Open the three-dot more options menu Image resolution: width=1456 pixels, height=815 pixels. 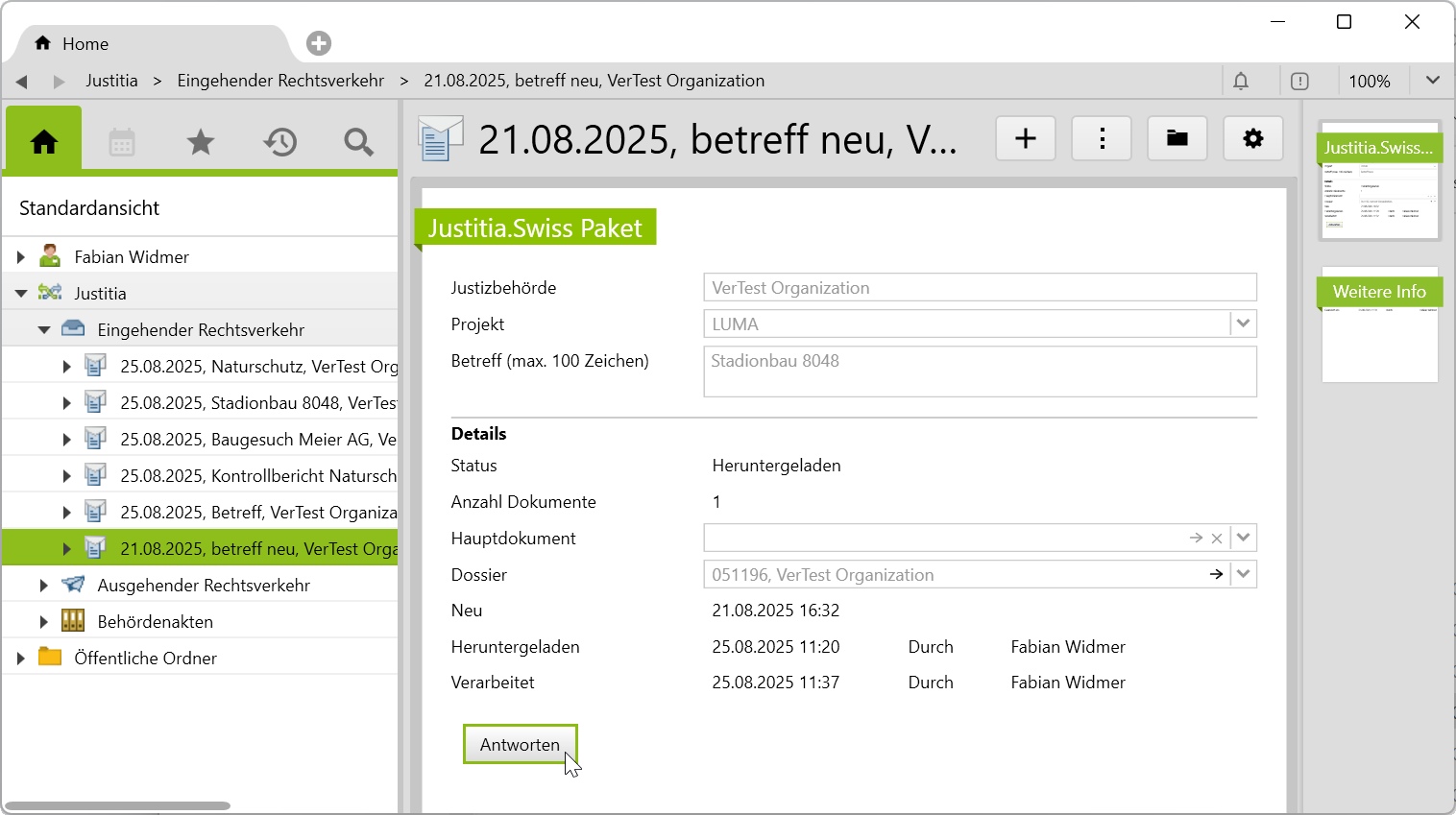coord(1102,139)
